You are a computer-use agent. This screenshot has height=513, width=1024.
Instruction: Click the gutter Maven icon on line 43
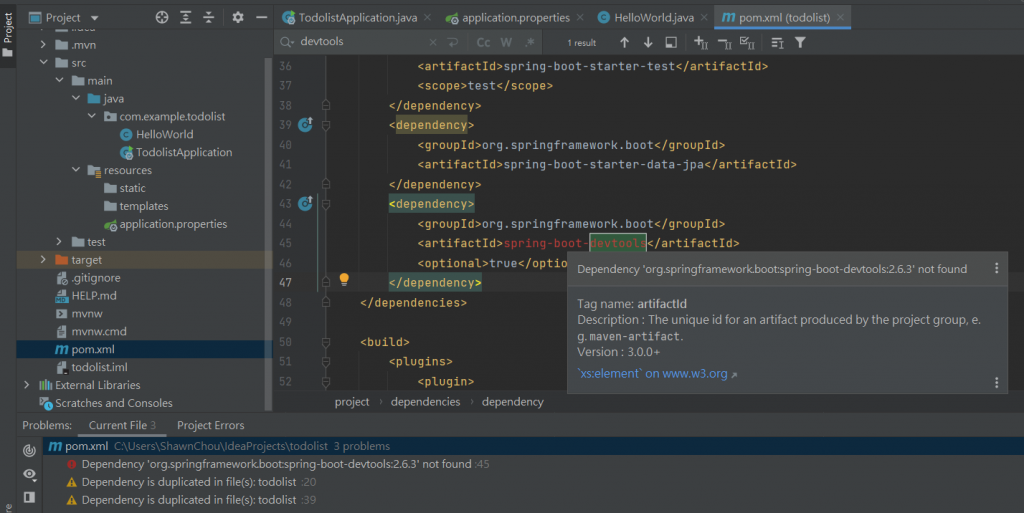305,203
